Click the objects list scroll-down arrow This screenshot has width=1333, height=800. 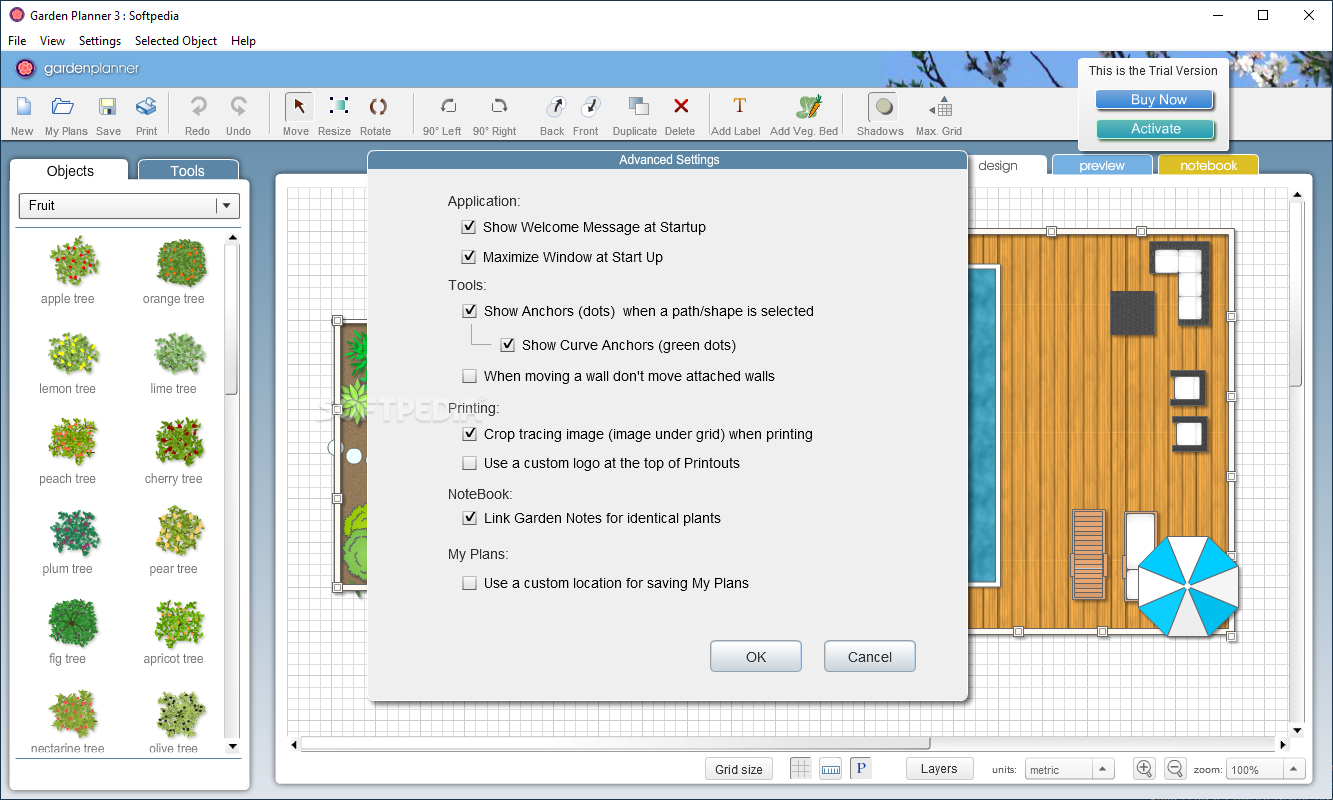tap(233, 746)
